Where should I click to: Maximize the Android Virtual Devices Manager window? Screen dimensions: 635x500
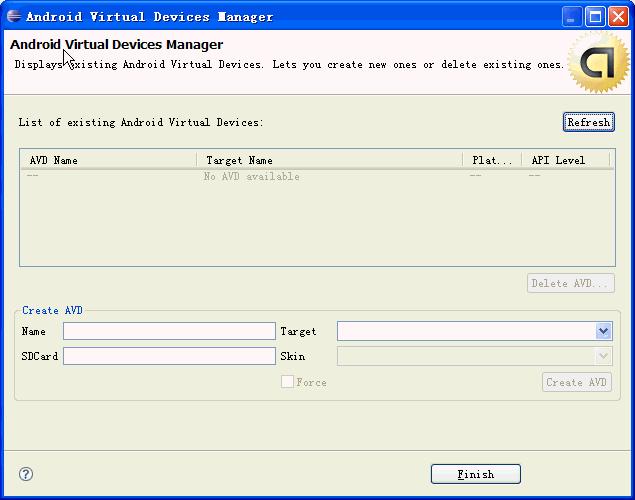click(595, 17)
